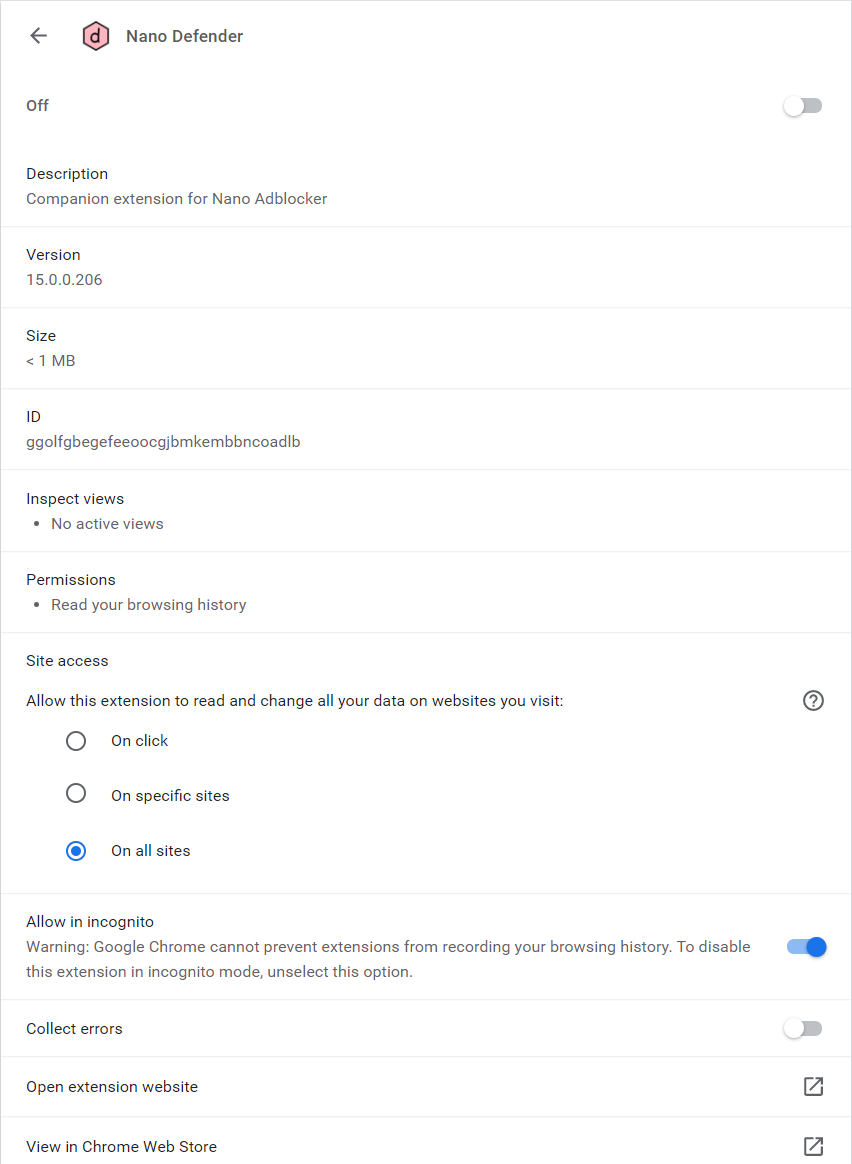852x1164 pixels.
Task: Open extension website
Action: [x=111, y=1087]
